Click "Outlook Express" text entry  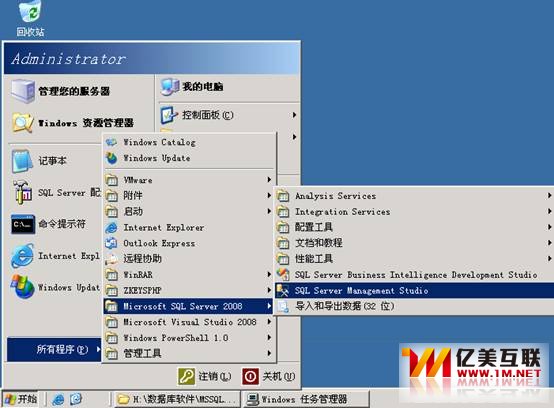pos(159,243)
